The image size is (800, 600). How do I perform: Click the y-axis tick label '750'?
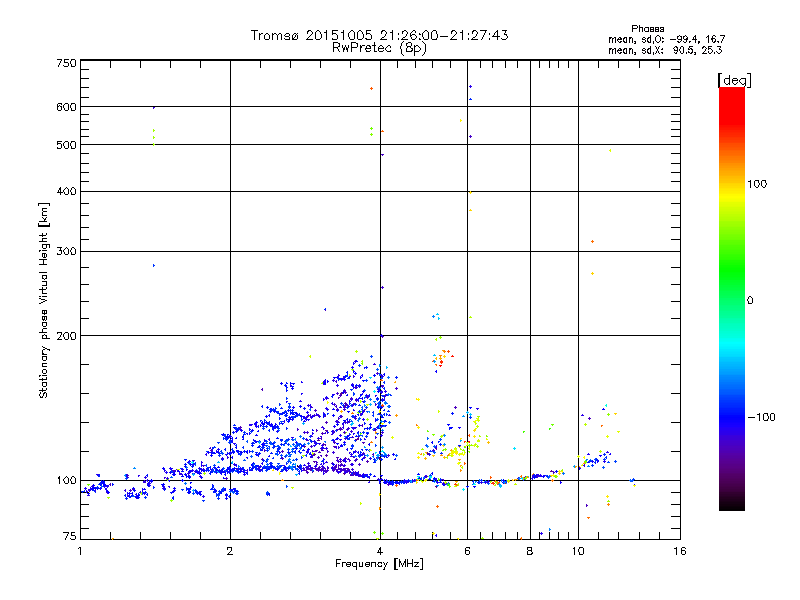pyautogui.click(x=66, y=63)
